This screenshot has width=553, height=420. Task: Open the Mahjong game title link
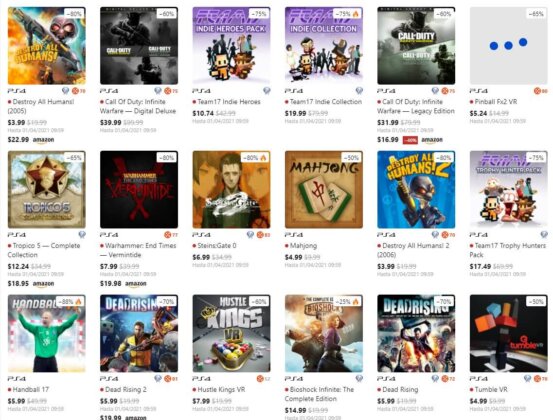[303, 246]
